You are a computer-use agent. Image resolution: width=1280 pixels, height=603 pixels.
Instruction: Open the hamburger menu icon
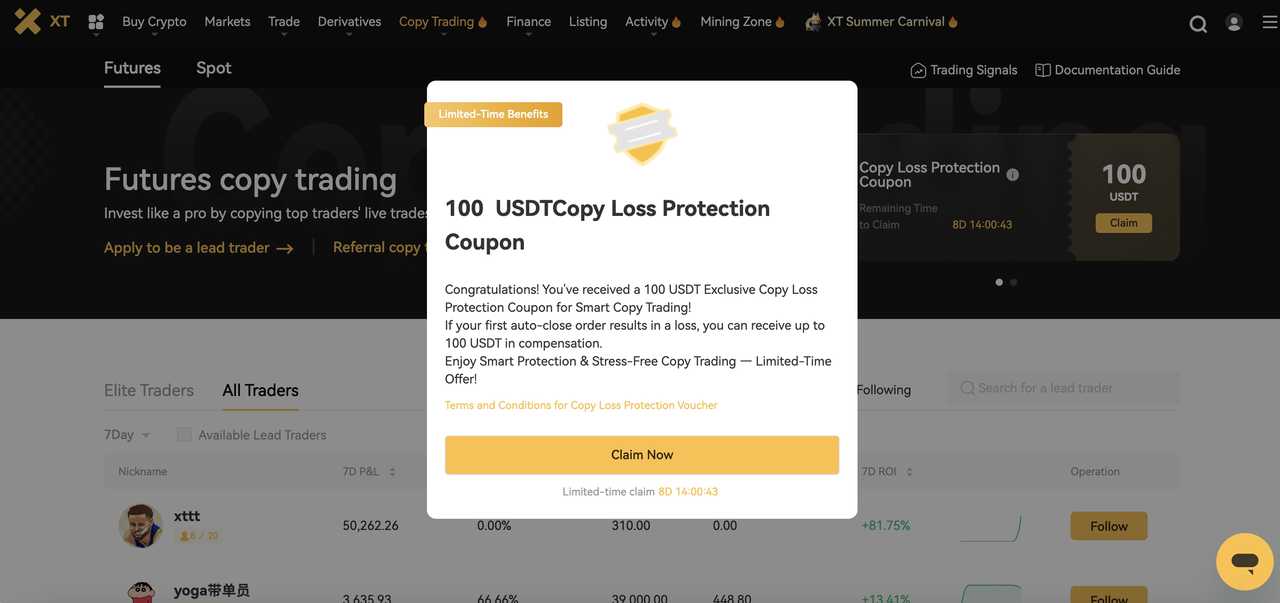tap(1270, 22)
